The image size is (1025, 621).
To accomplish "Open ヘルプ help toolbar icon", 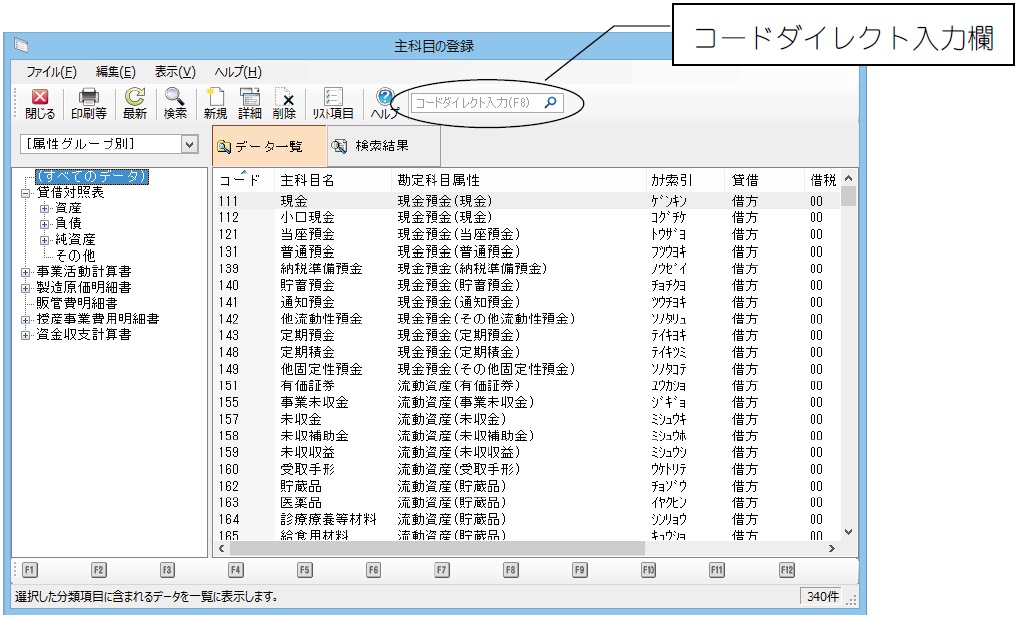I will pos(385,103).
